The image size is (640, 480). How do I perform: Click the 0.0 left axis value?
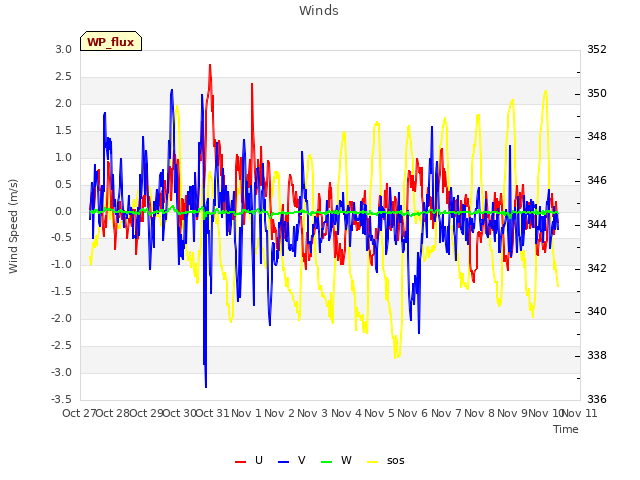(63, 211)
